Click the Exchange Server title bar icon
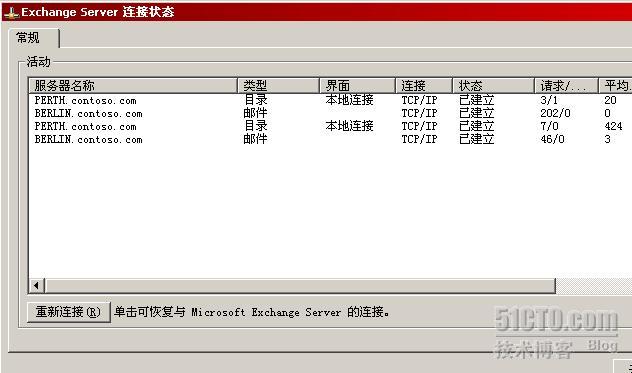This screenshot has width=632, height=373. point(11,12)
